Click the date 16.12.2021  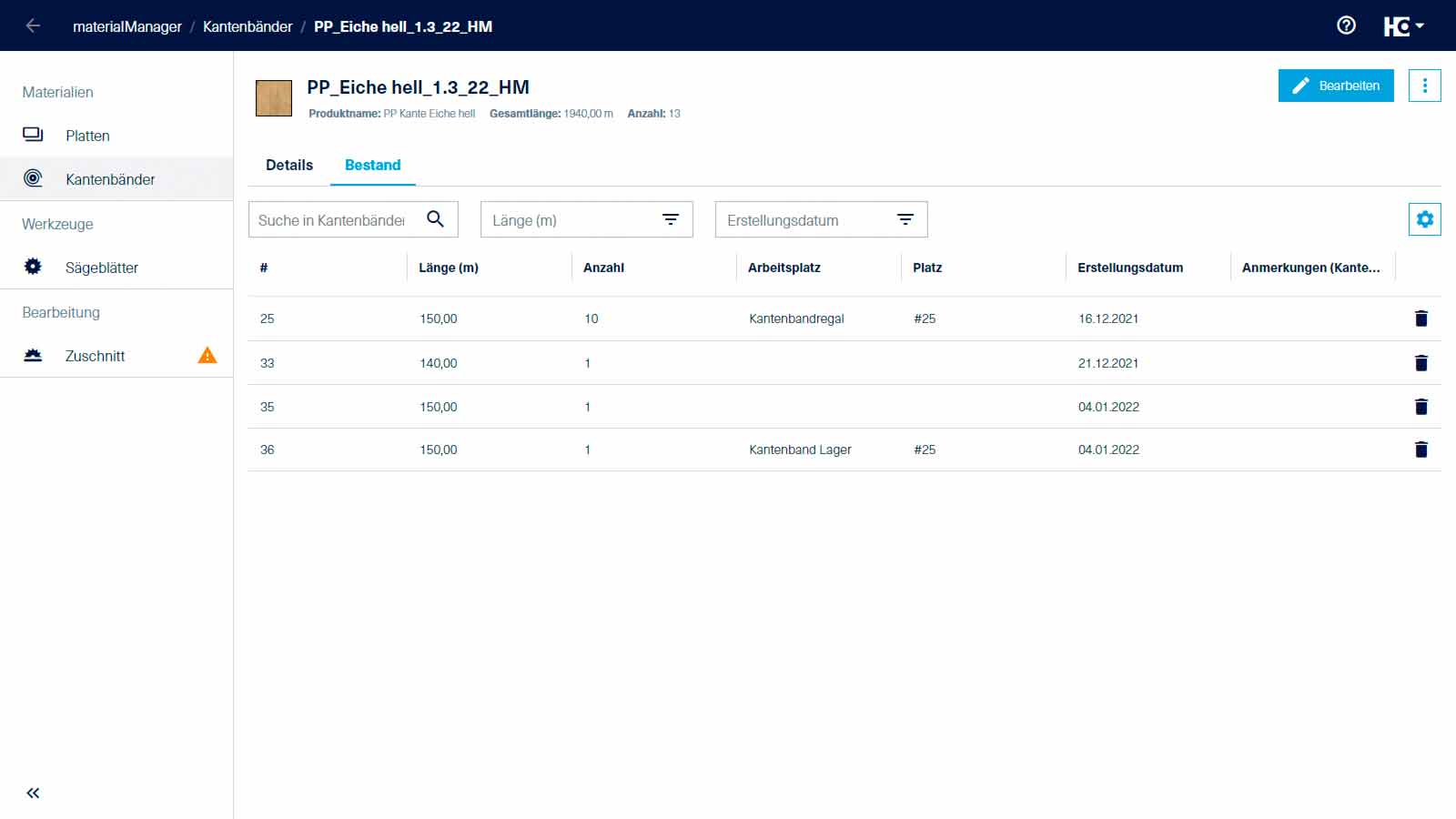coord(1108,318)
